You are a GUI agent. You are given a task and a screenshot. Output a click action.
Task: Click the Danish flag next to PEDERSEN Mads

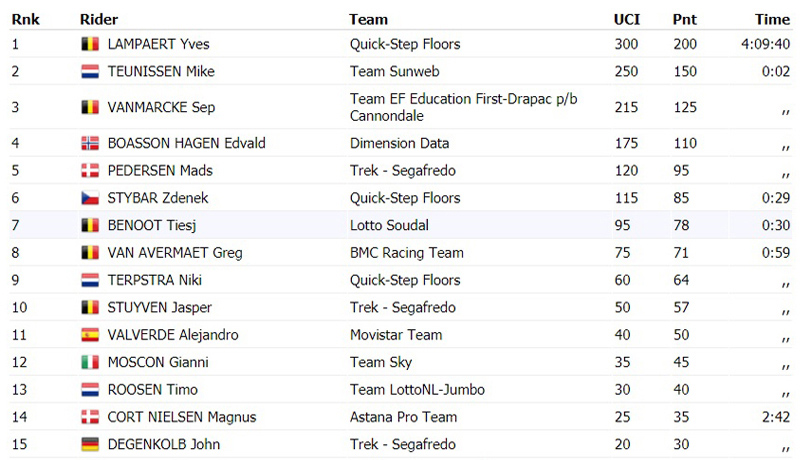[90, 171]
